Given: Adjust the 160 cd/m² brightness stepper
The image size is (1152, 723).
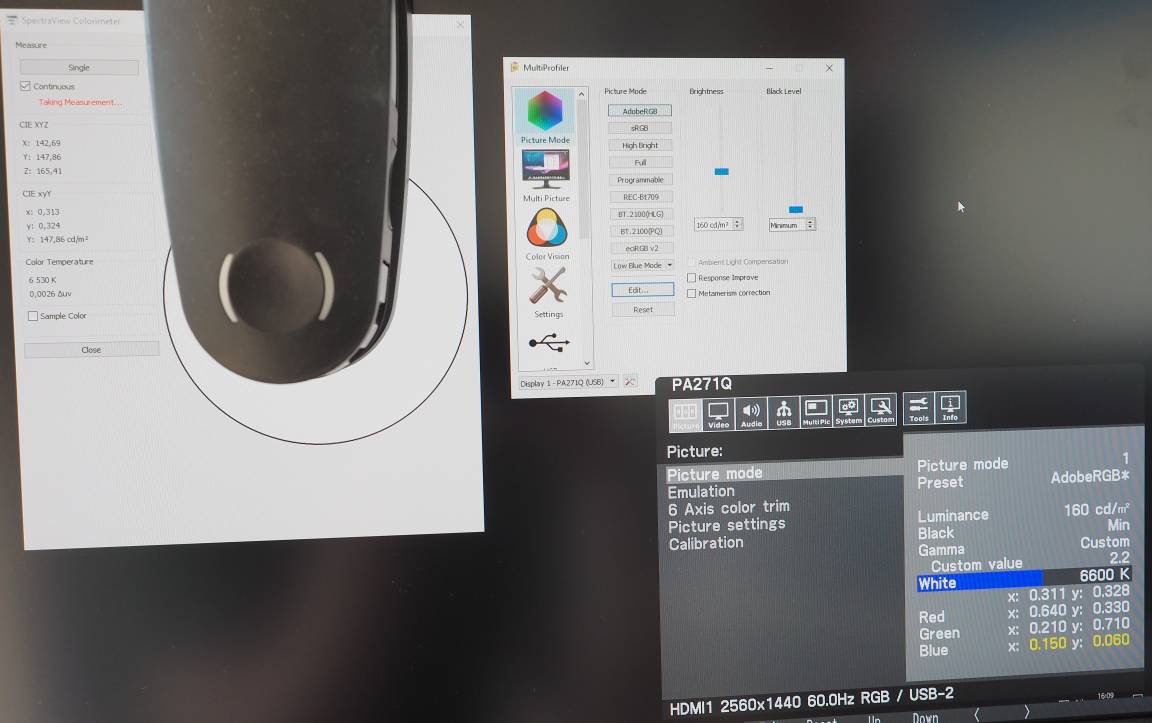Looking at the screenshot, I should click(x=738, y=225).
